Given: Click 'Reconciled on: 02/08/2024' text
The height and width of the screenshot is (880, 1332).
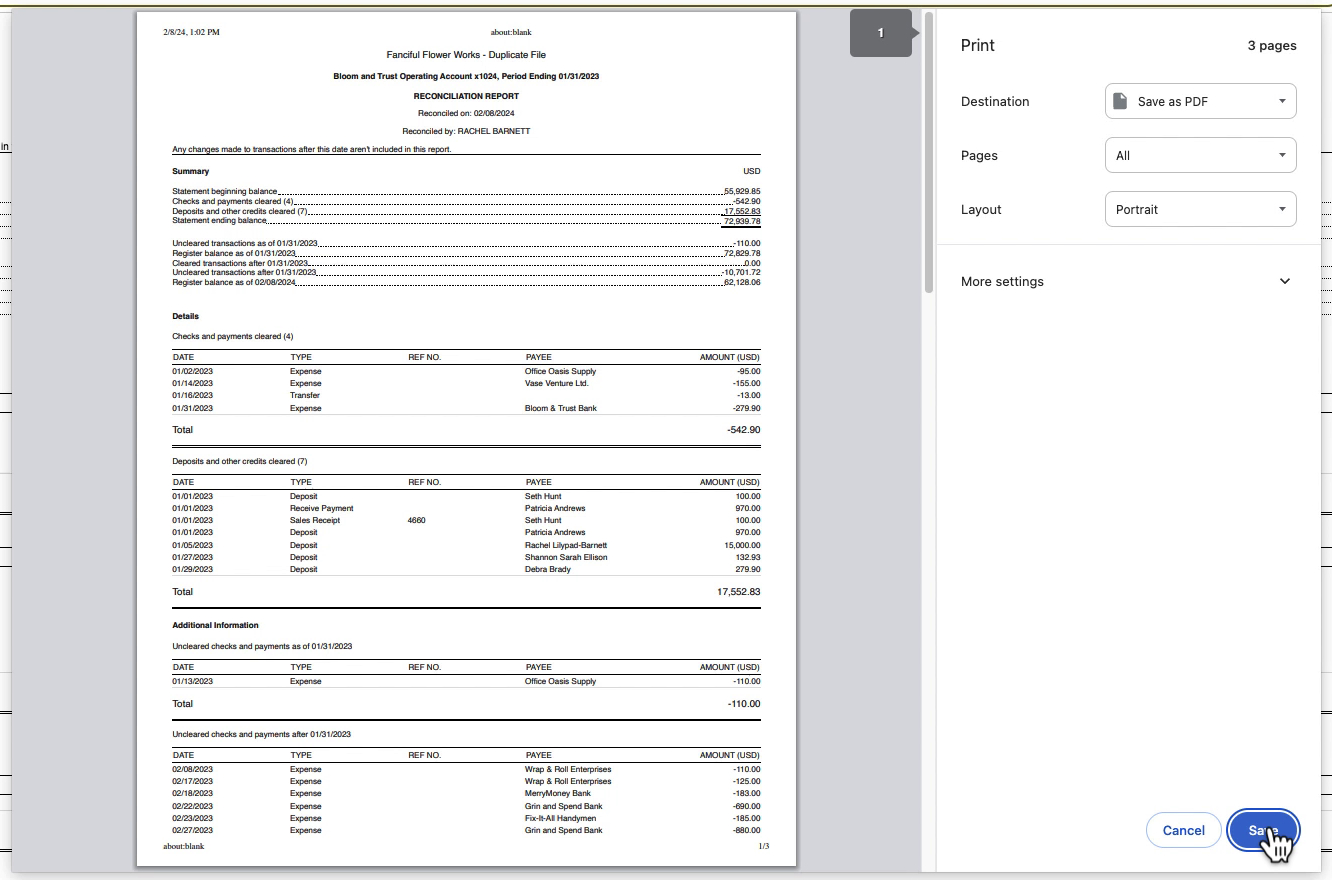Looking at the screenshot, I should (466, 114).
